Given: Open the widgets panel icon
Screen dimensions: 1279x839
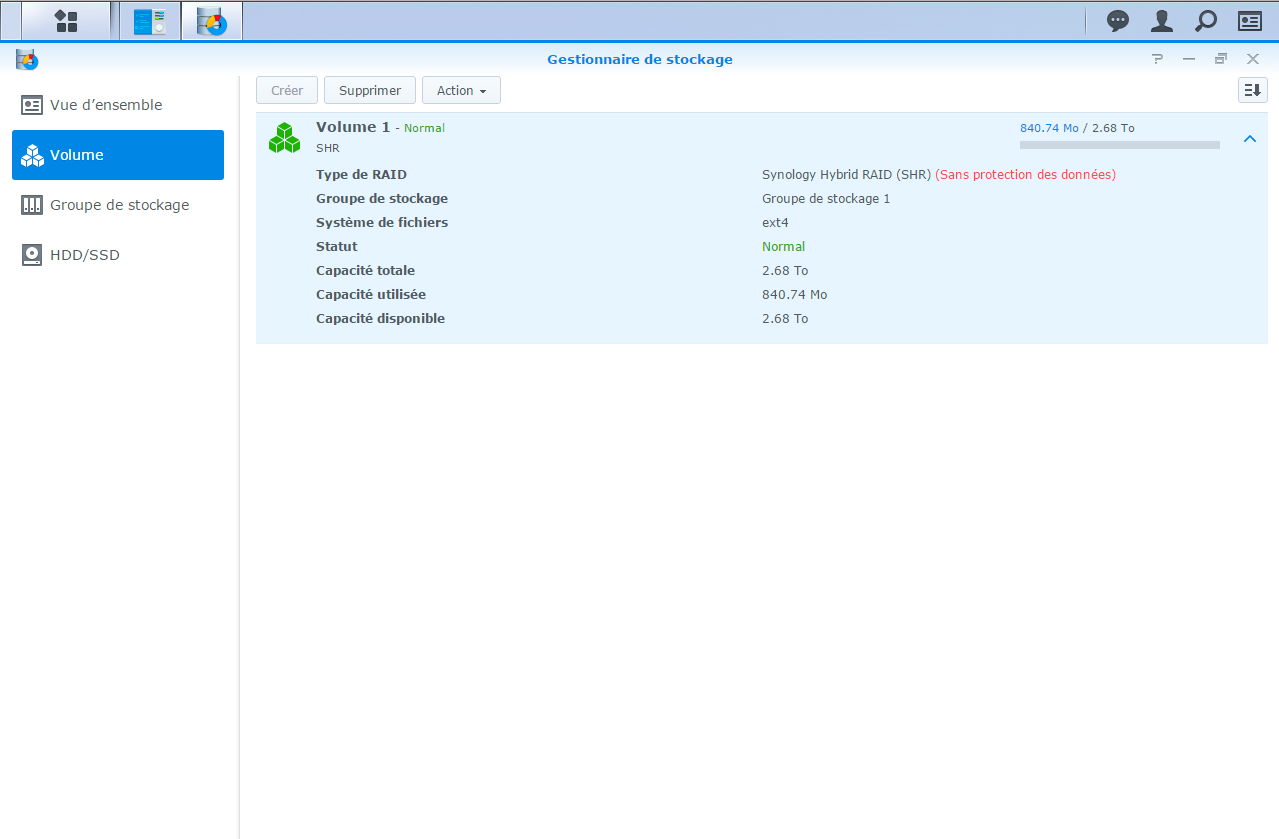Looking at the screenshot, I should pos(1249,21).
